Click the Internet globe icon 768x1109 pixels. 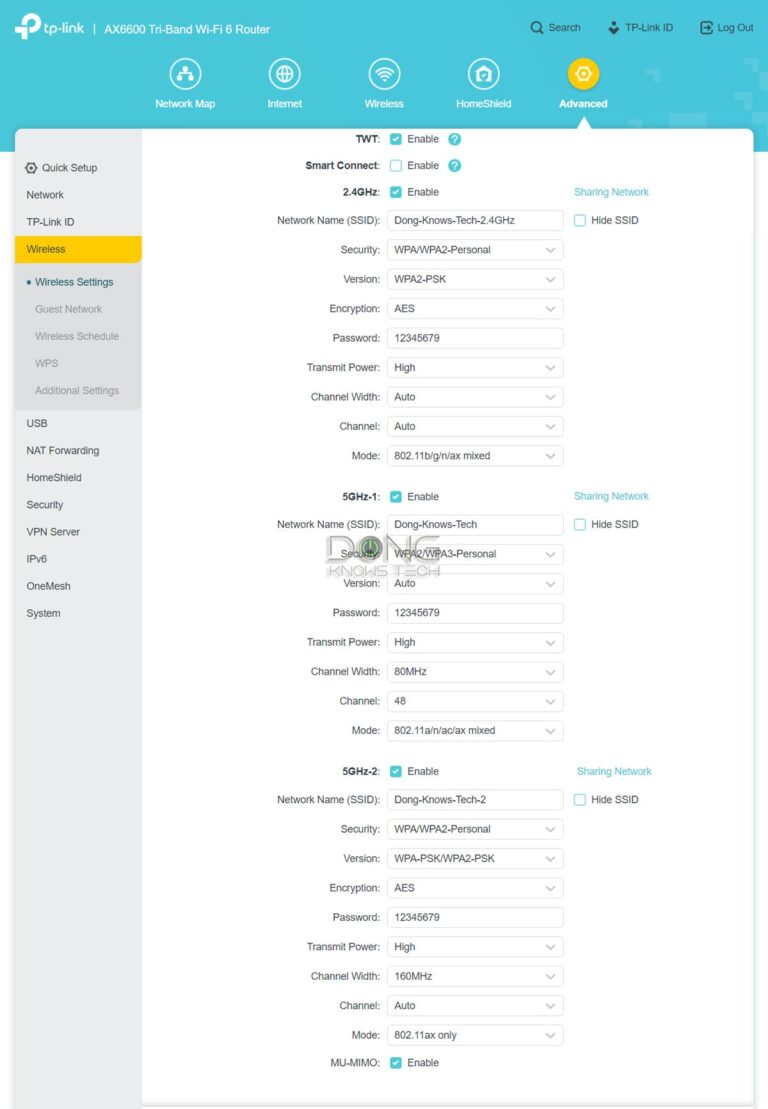[x=285, y=74]
